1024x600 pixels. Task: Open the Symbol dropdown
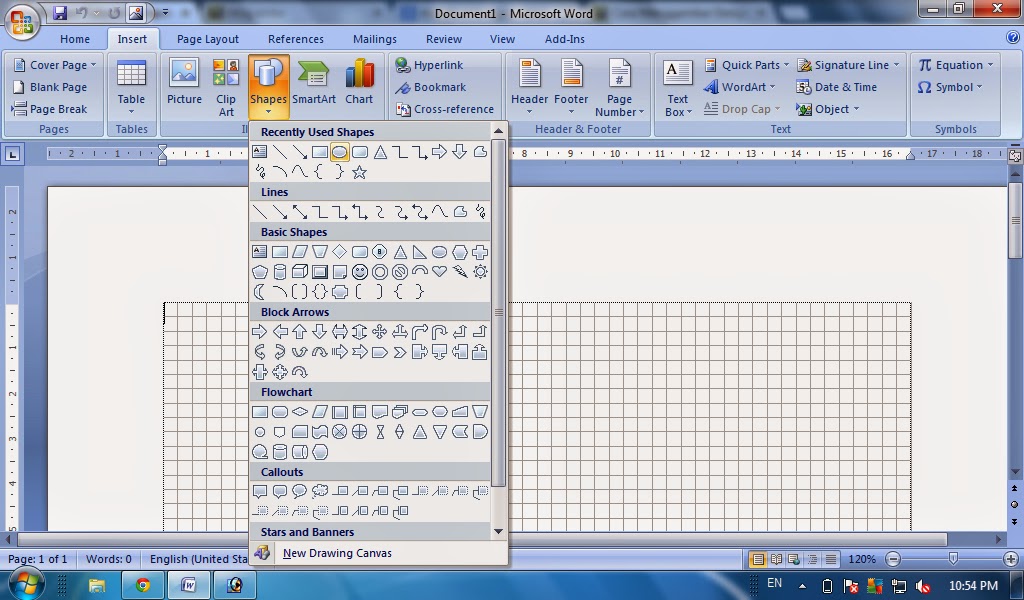coord(950,87)
